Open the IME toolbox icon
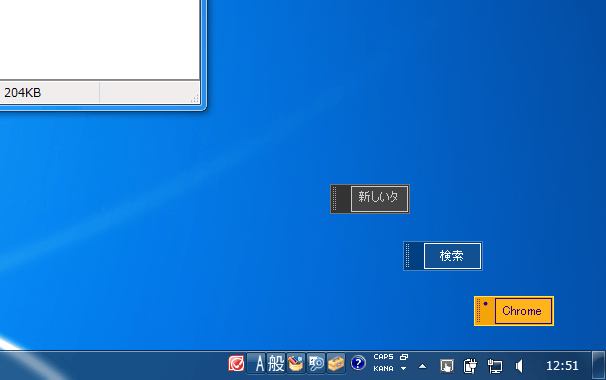This screenshot has height=380, width=606. [x=336, y=363]
